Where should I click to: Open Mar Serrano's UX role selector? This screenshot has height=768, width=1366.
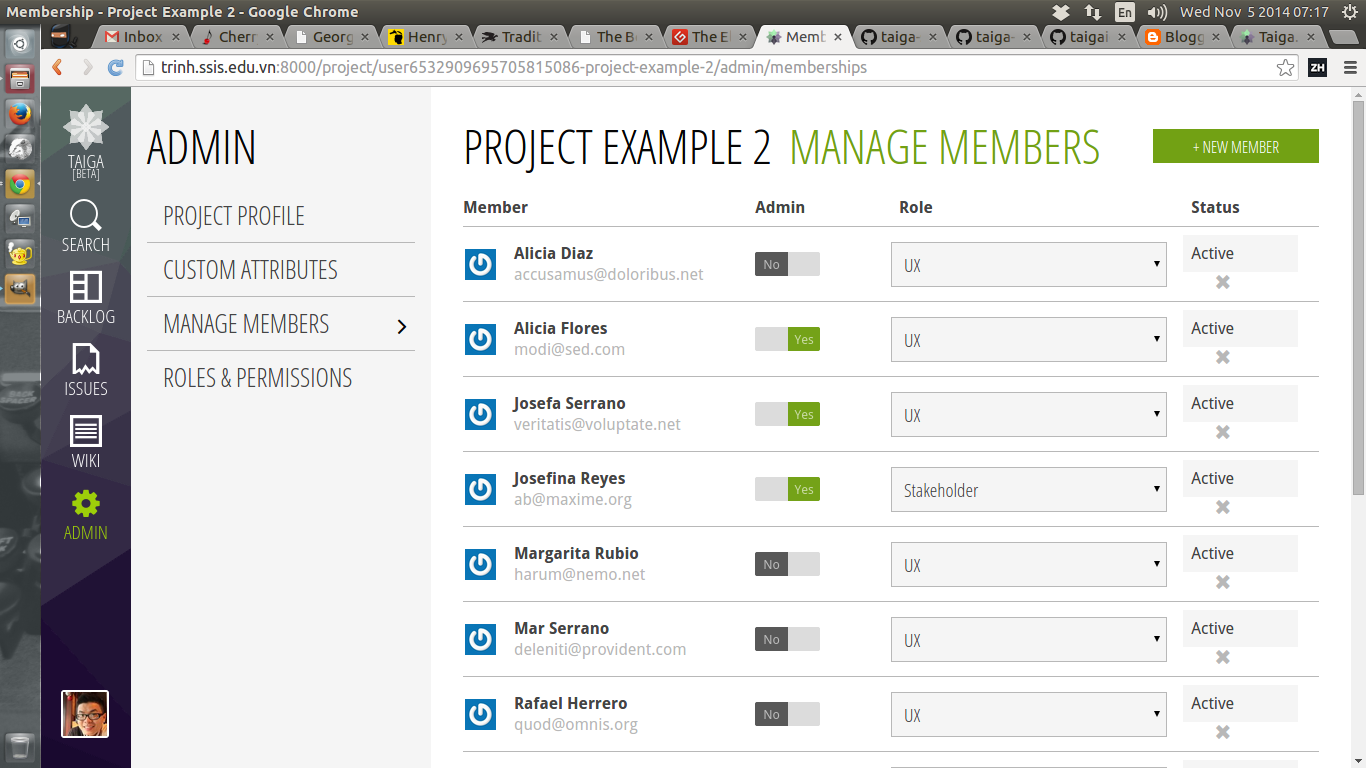1028,639
